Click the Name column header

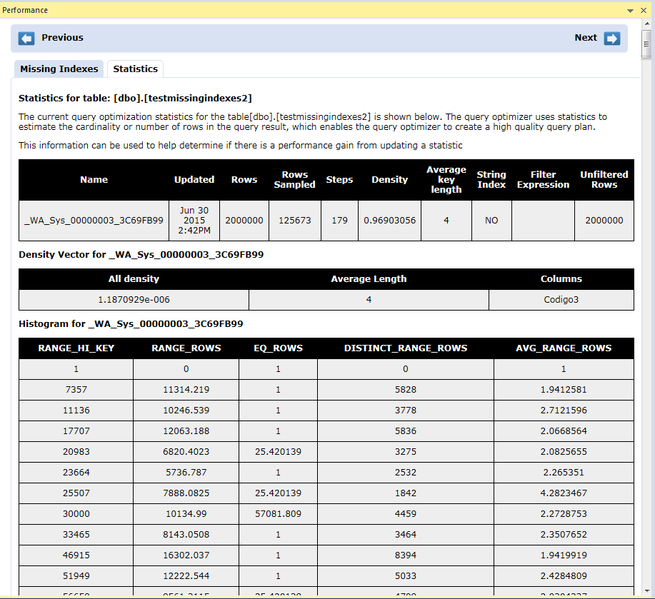[x=94, y=180]
